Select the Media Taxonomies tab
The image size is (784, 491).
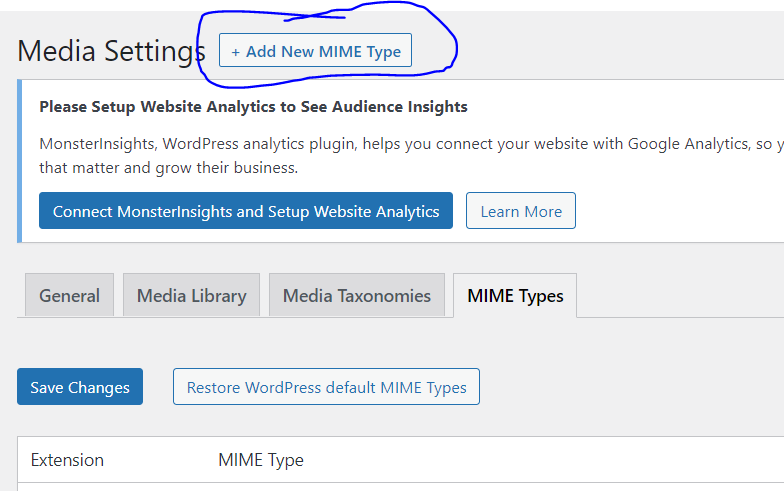[356, 295]
